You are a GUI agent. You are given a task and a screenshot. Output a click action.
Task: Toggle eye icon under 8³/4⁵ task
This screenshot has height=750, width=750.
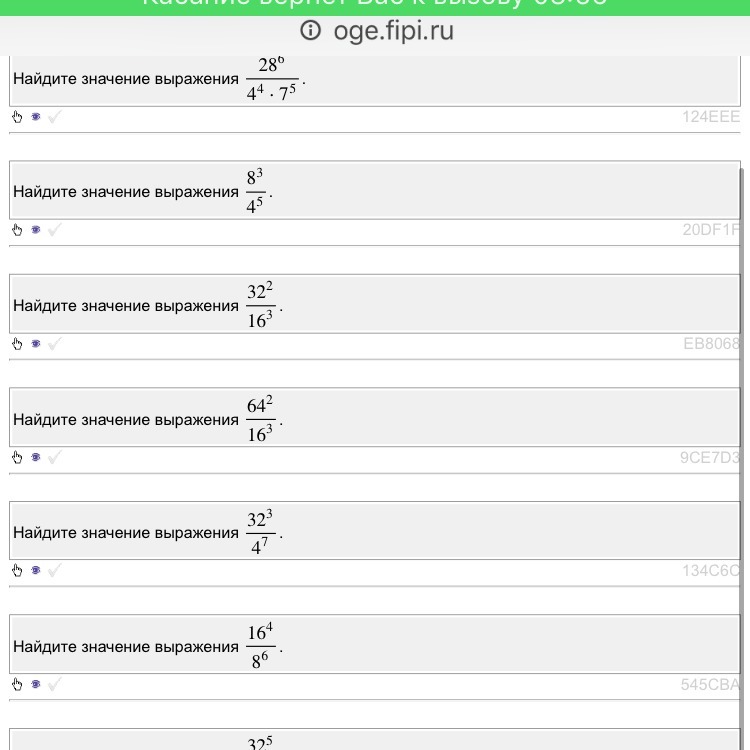click(36, 230)
